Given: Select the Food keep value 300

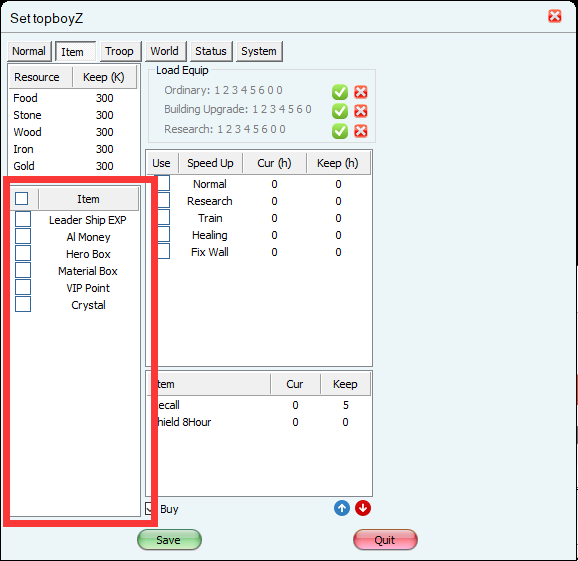Looking at the screenshot, I should (x=105, y=98).
